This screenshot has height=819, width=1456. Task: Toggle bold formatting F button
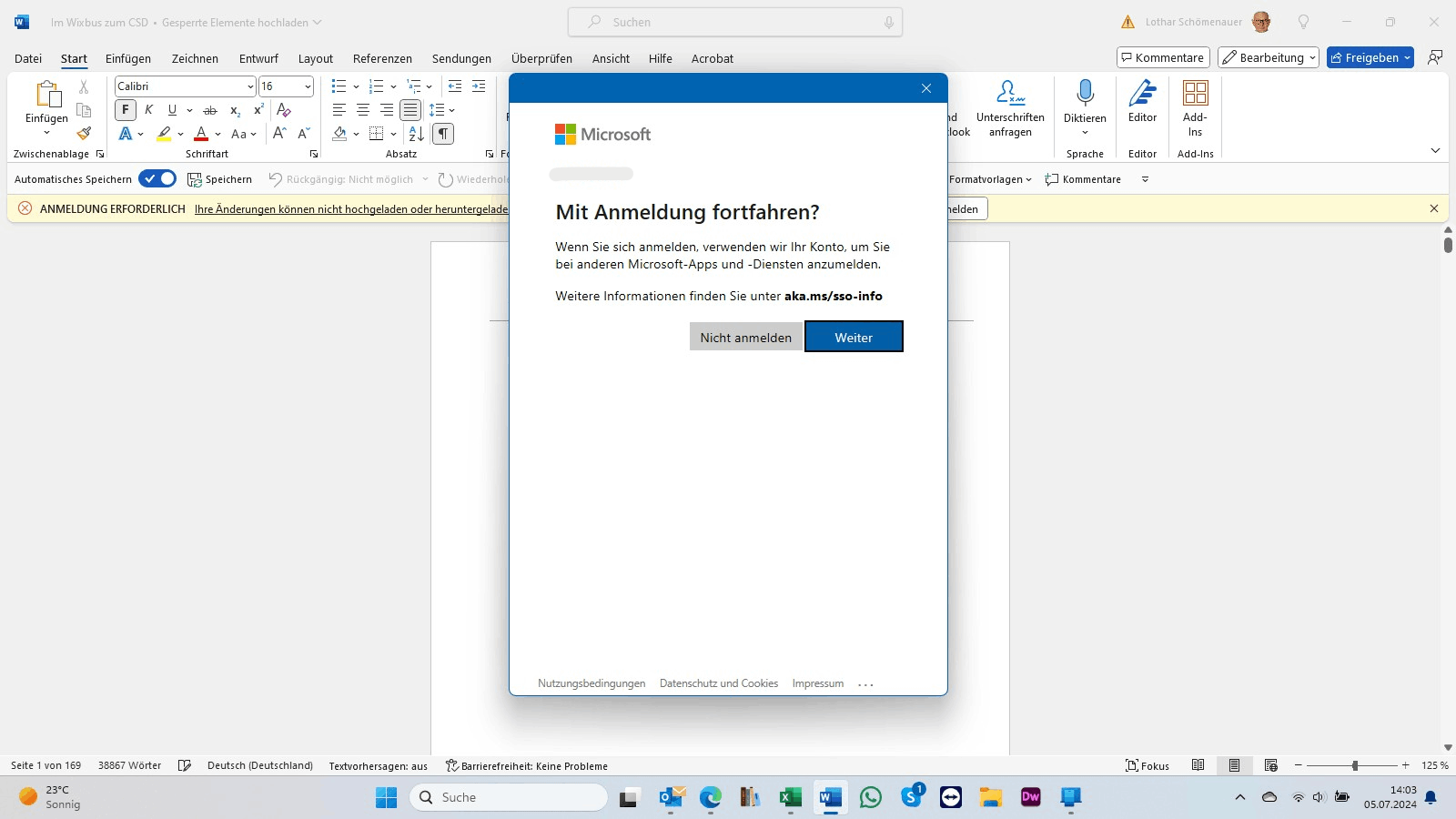(126, 110)
